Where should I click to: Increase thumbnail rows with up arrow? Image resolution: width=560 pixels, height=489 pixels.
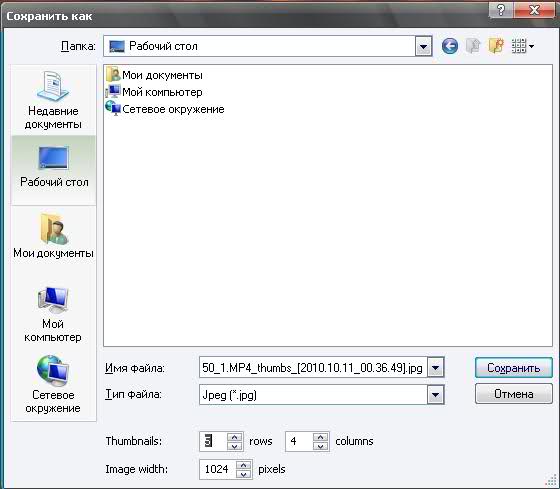coord(235,437)
